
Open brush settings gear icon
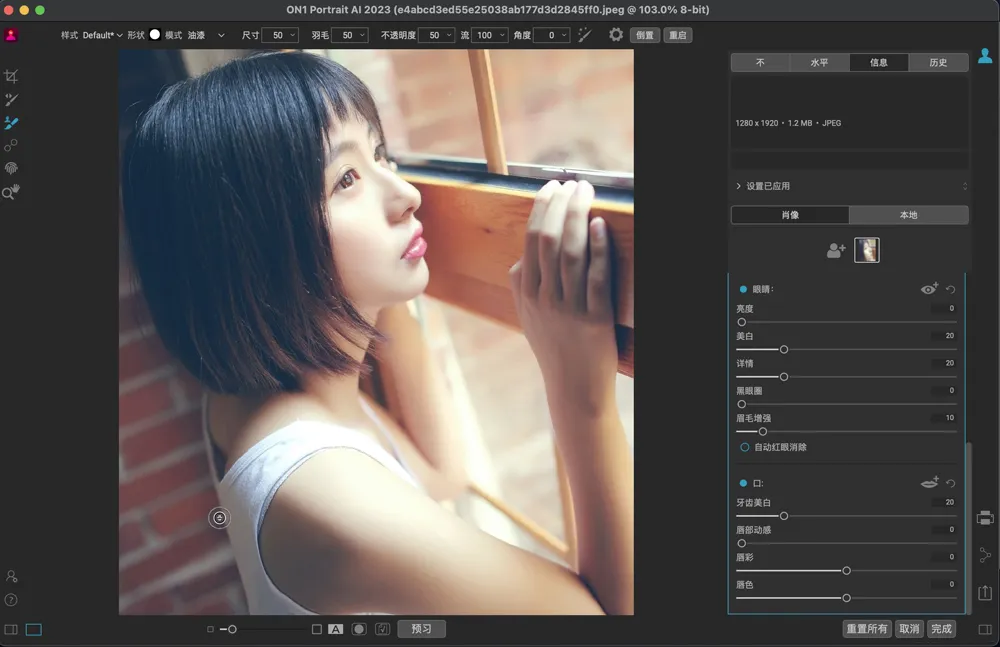(x=615, y=35)
